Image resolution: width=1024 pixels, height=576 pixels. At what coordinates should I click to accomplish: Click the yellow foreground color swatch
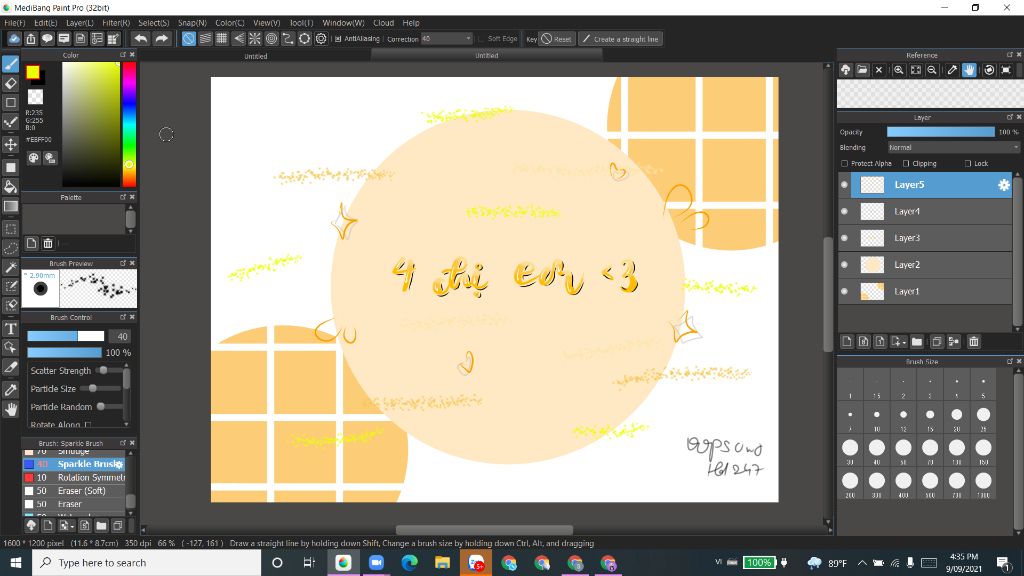[33, 72]
